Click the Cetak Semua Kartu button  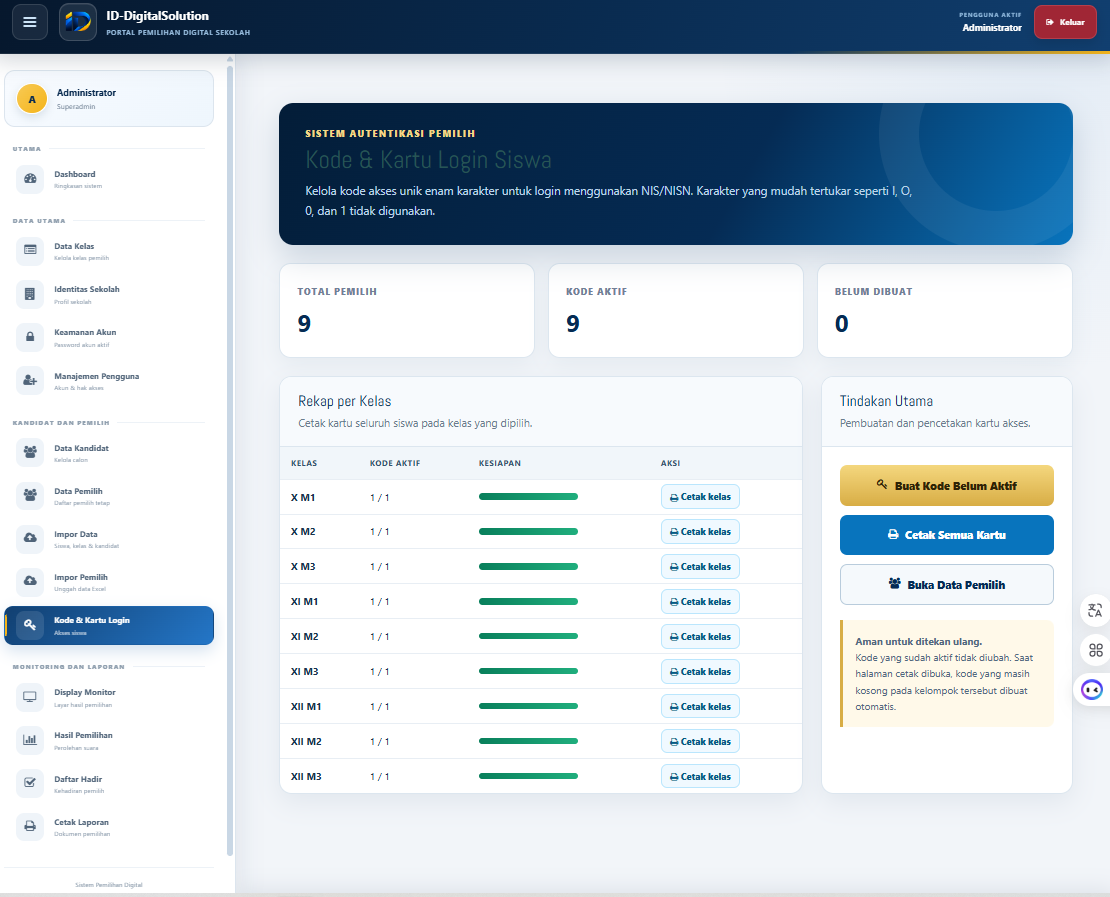point(946,535)
